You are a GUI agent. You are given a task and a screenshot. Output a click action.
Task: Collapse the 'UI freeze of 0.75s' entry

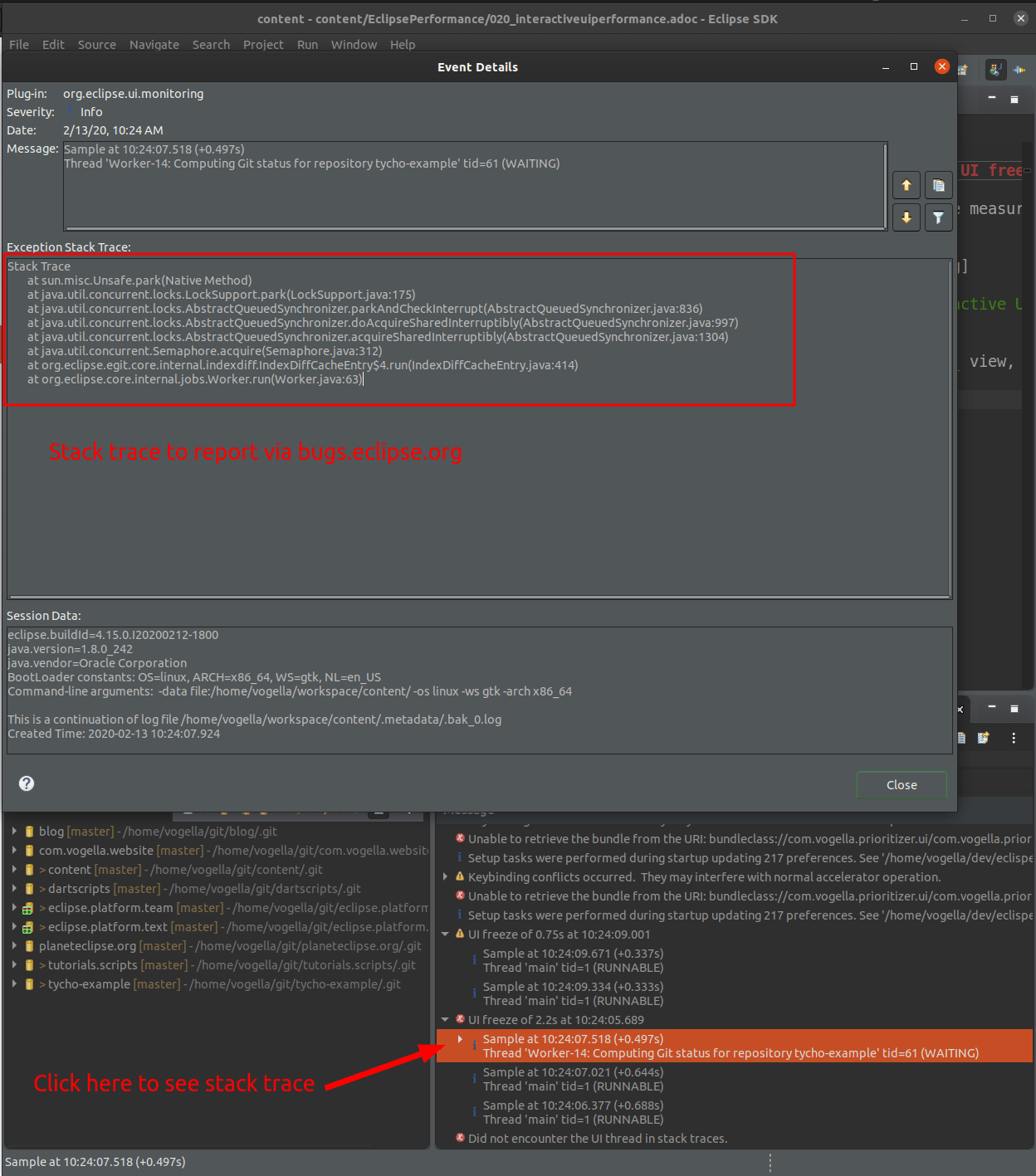(444, 934)
